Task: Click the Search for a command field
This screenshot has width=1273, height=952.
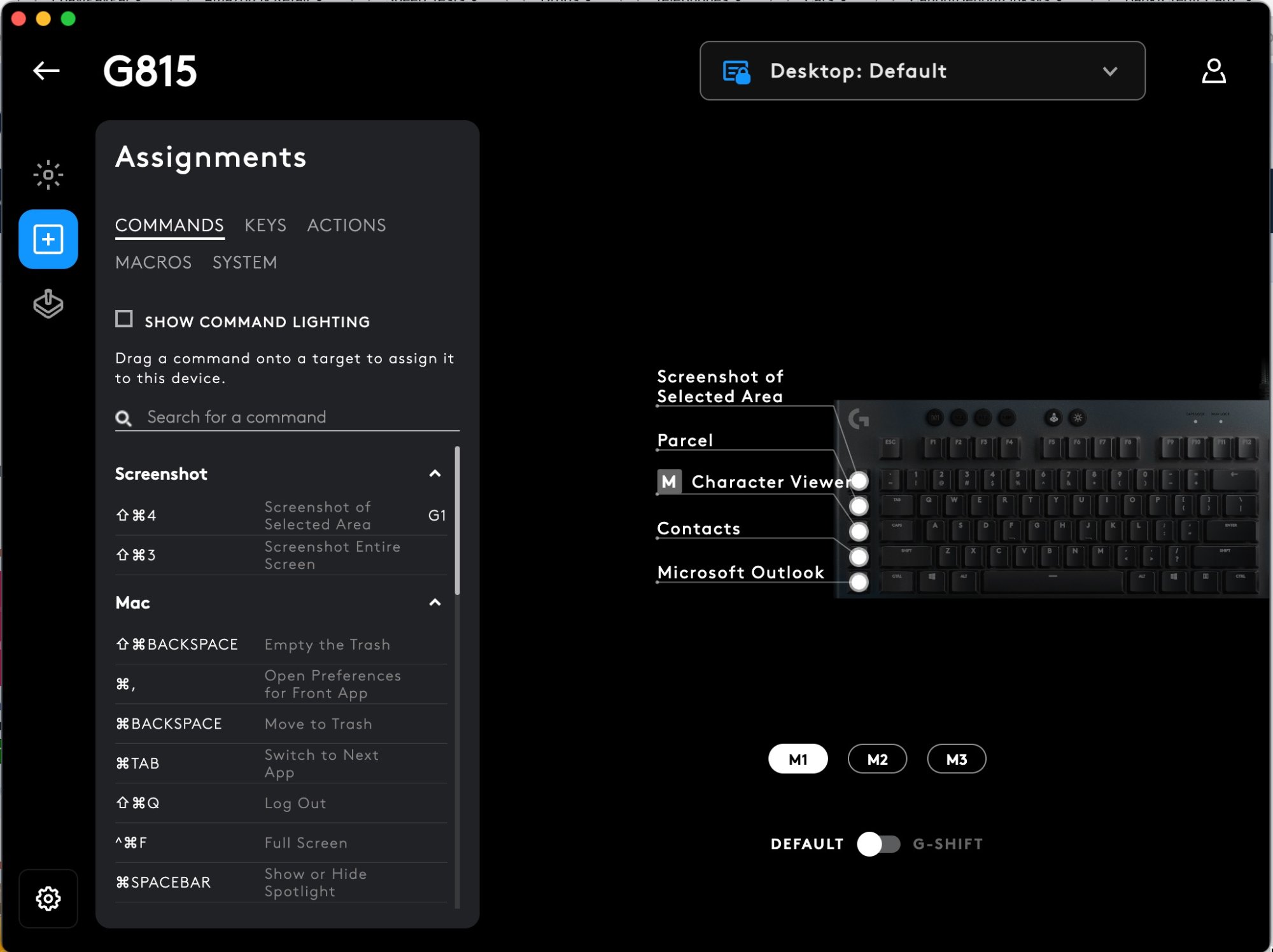Action: (287, 417)
